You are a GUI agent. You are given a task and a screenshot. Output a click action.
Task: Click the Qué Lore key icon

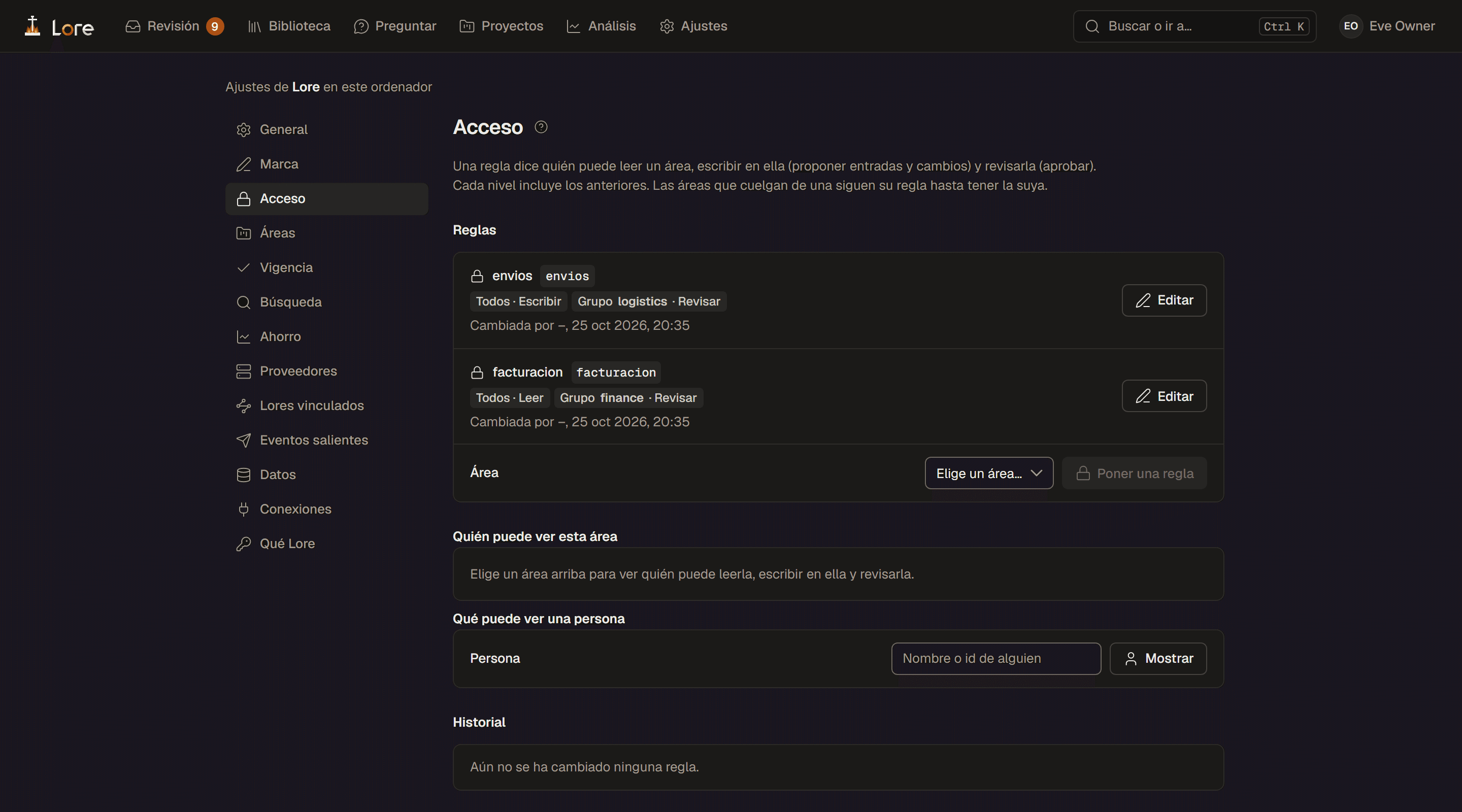tap(244, 544)
